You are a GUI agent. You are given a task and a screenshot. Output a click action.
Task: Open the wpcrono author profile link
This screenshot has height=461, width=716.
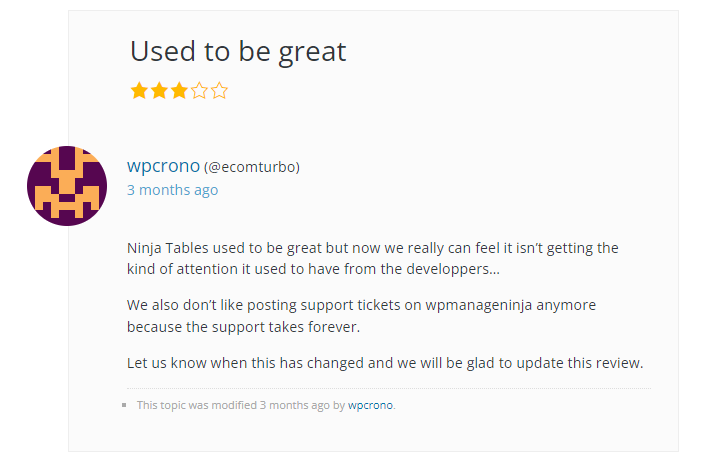[x=163, y=166]
